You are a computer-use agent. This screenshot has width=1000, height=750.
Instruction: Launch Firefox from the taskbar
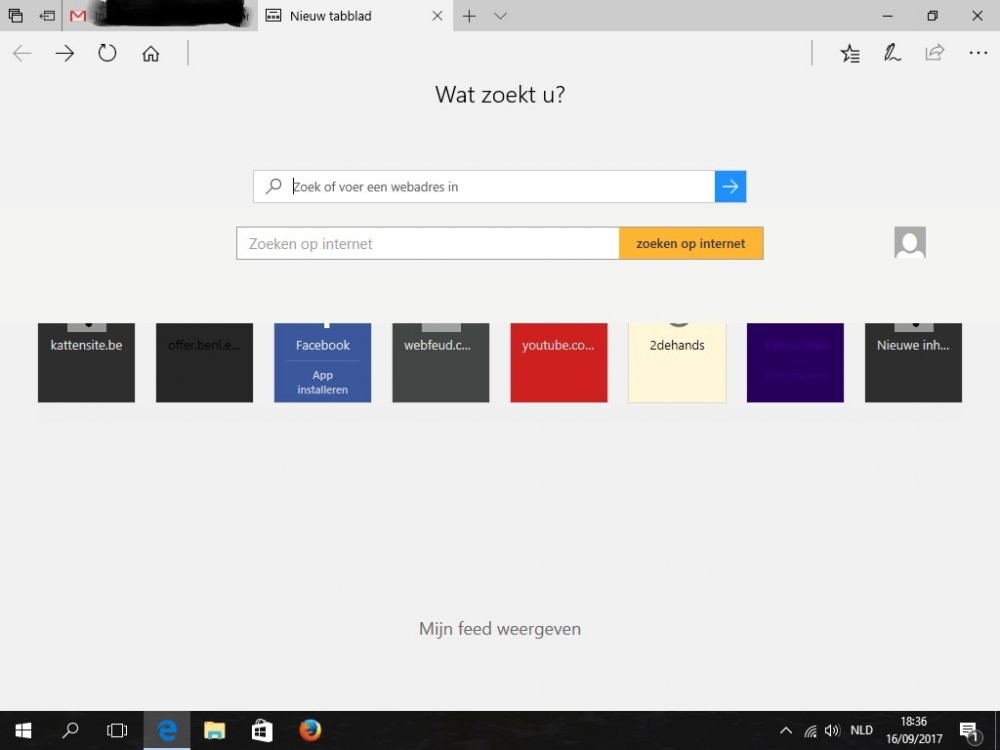[310, 730]
